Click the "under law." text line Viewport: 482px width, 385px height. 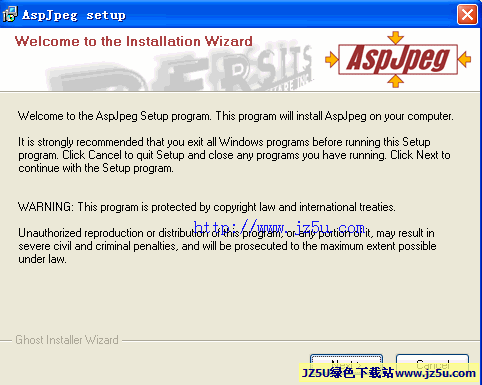[x=42, y=259]
